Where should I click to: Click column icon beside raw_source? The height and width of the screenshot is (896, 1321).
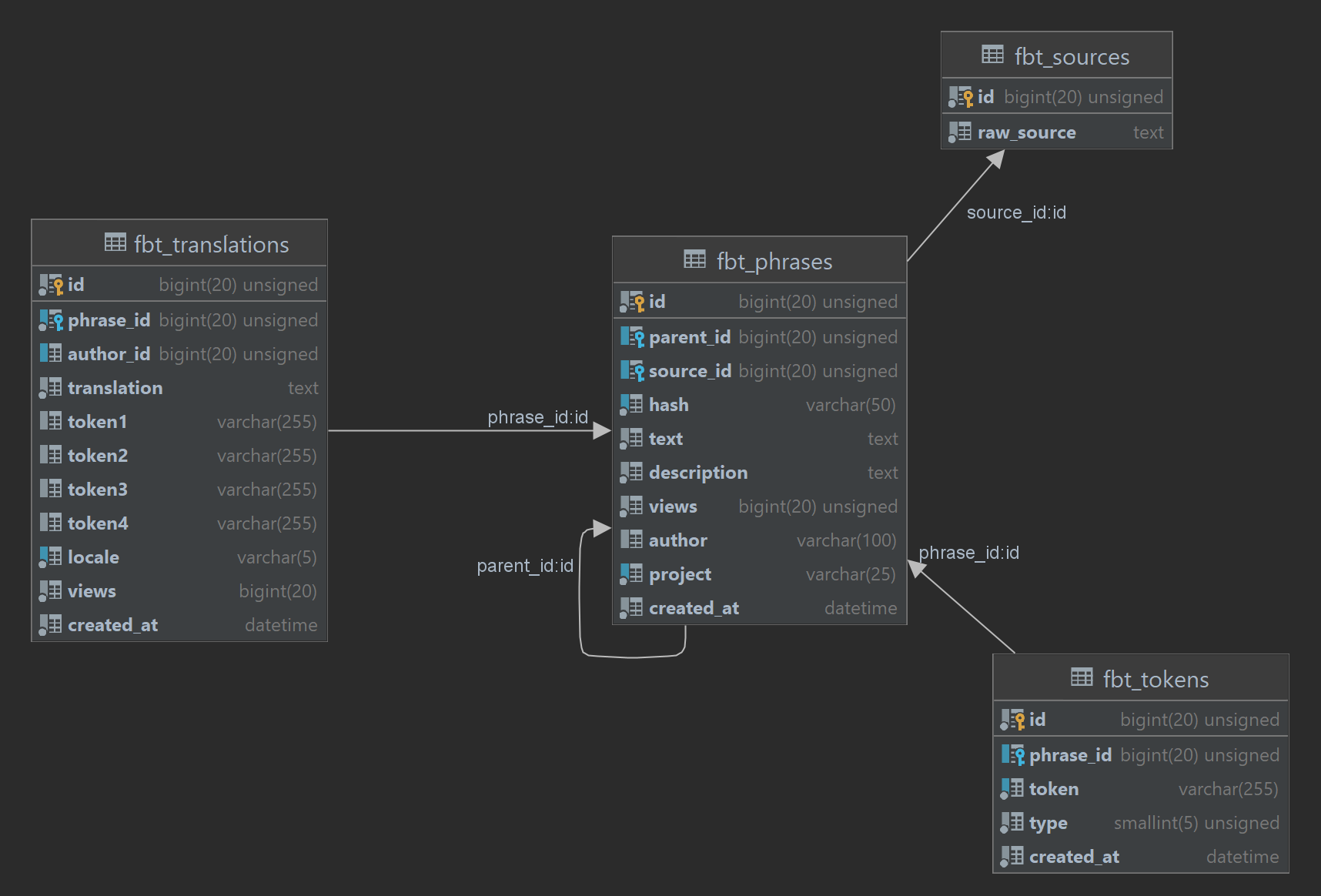[960, 132]
